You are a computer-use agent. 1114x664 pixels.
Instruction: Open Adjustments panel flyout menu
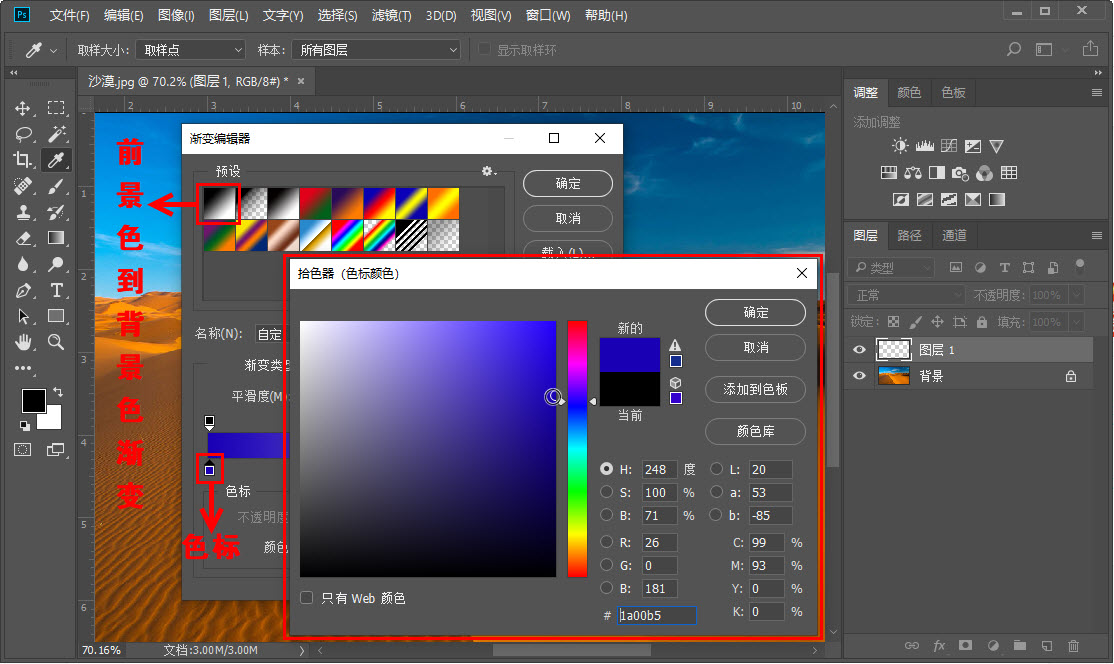tap(1097, 92)
